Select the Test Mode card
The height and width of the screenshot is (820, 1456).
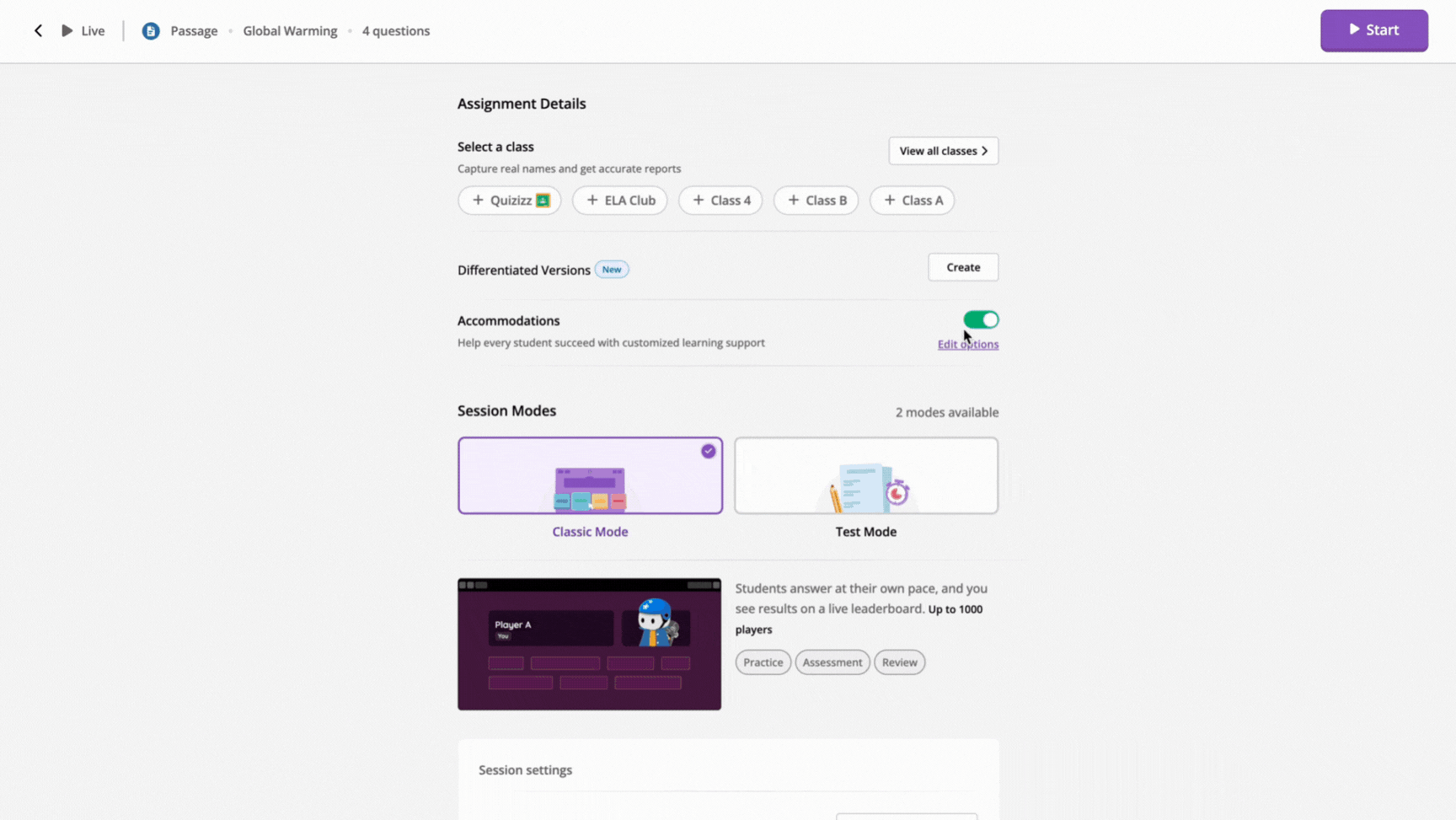(866, 475)
